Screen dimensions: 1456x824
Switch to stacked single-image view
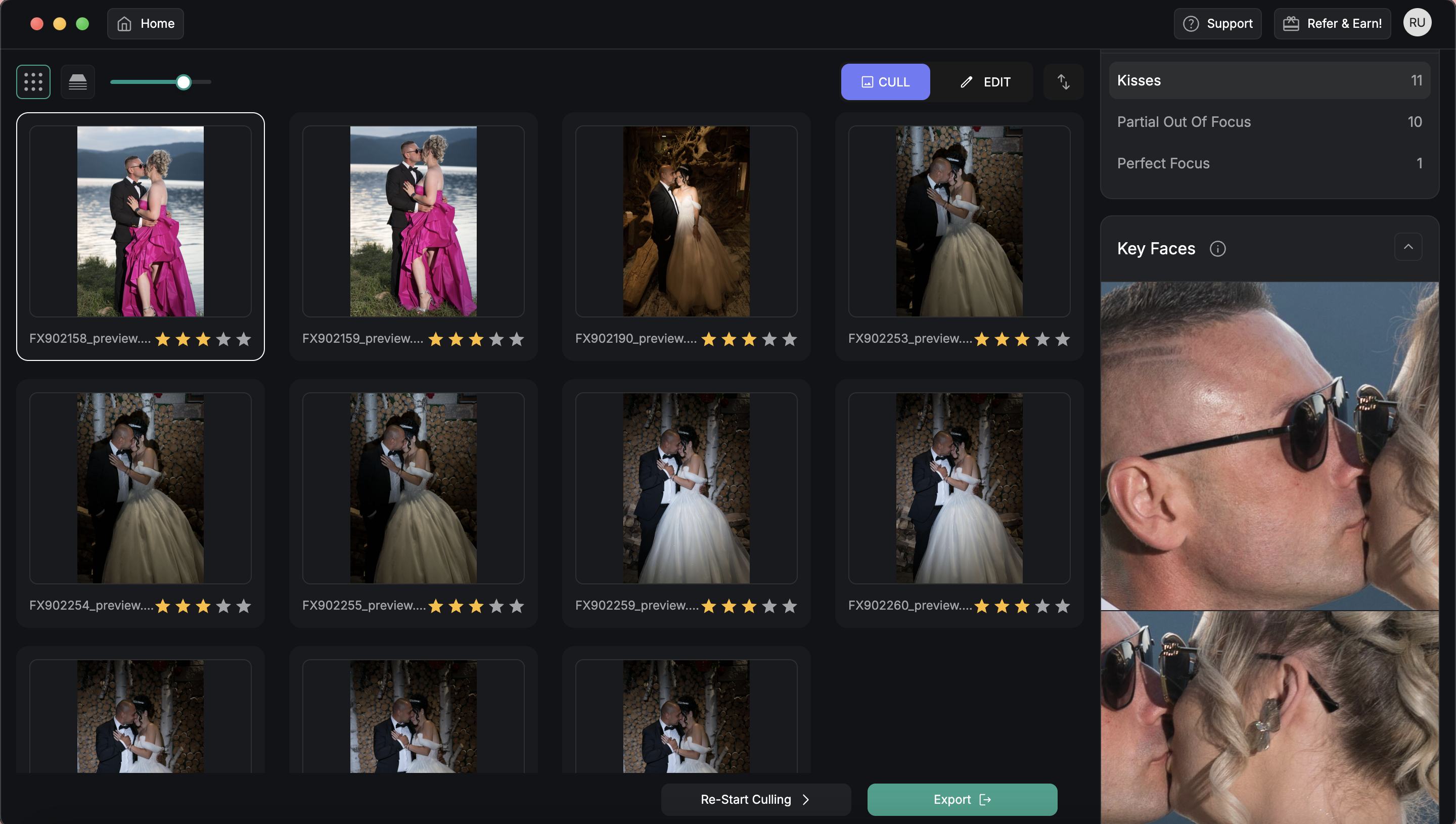click(77, 82)
